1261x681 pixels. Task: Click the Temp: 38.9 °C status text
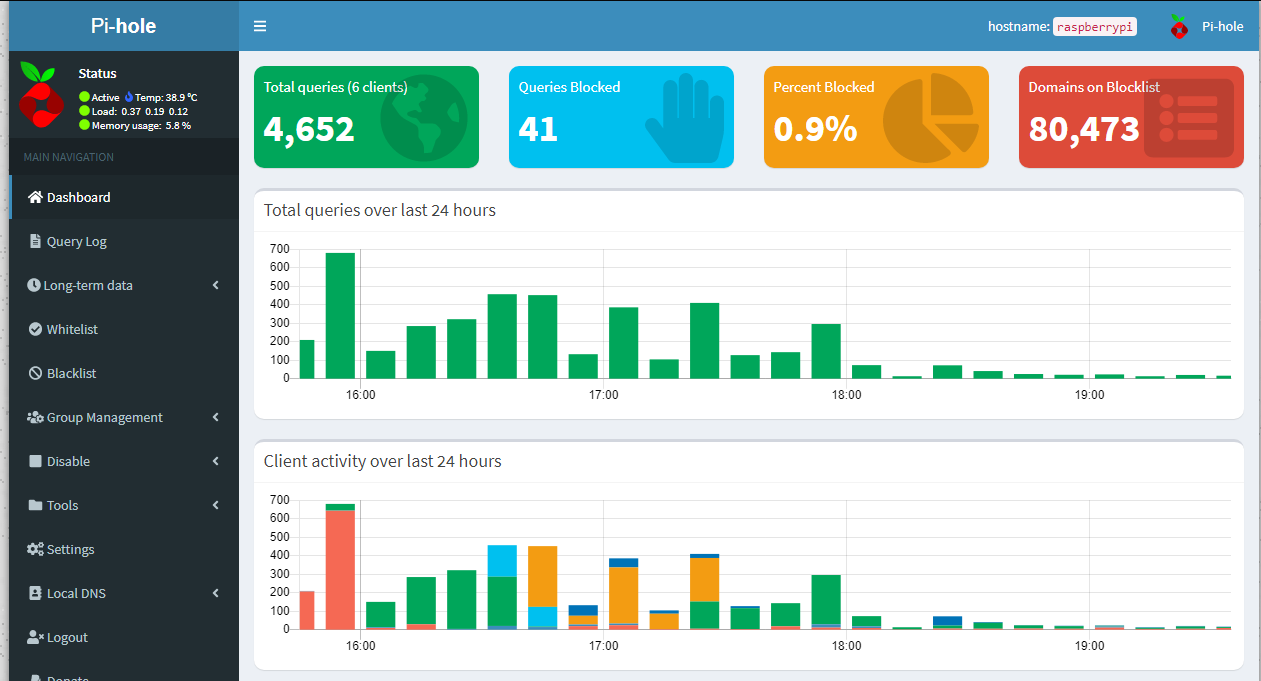point(166,97)
